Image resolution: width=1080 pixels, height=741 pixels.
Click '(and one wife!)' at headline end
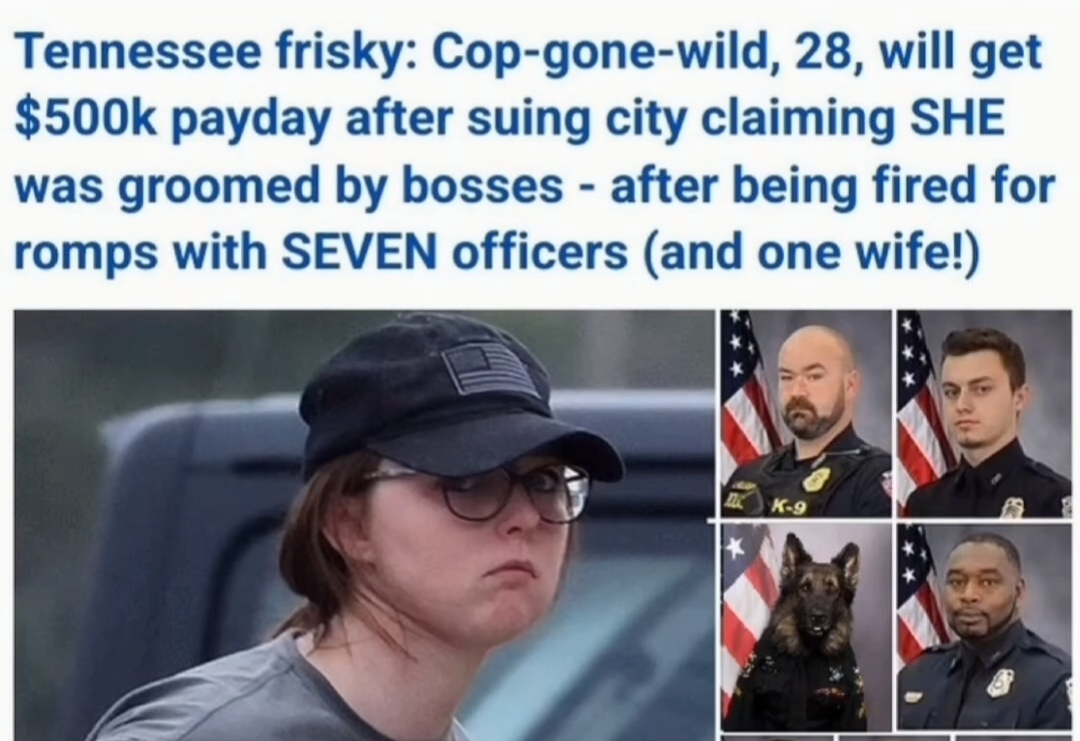(810, 254)
